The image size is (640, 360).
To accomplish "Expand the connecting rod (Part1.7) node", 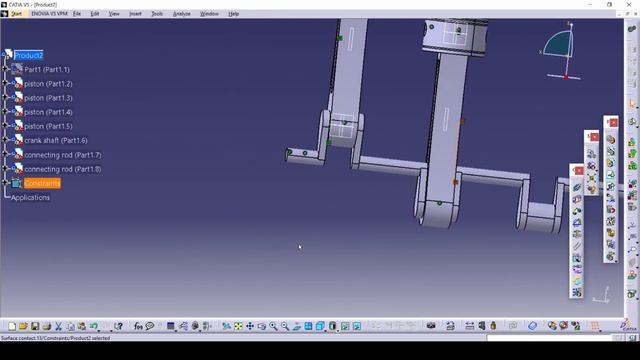I will [5, 154].
